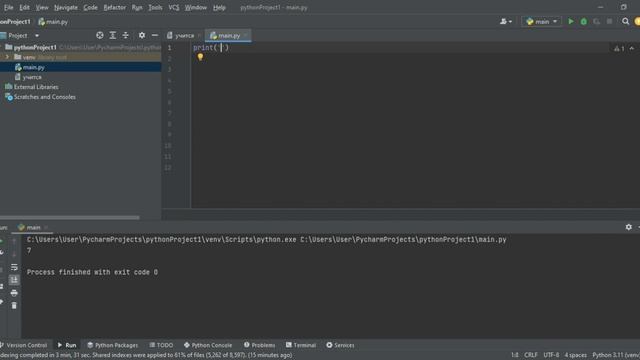Open the Navigate menu

tap(66, 7)
